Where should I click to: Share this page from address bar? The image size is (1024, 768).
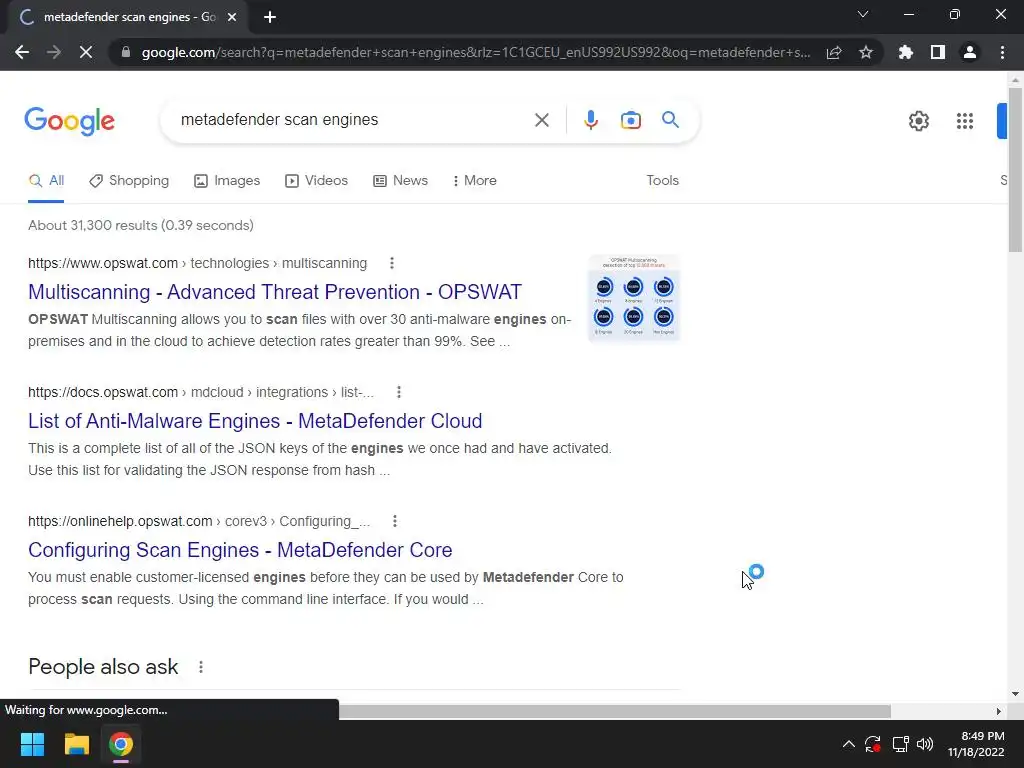834,52
